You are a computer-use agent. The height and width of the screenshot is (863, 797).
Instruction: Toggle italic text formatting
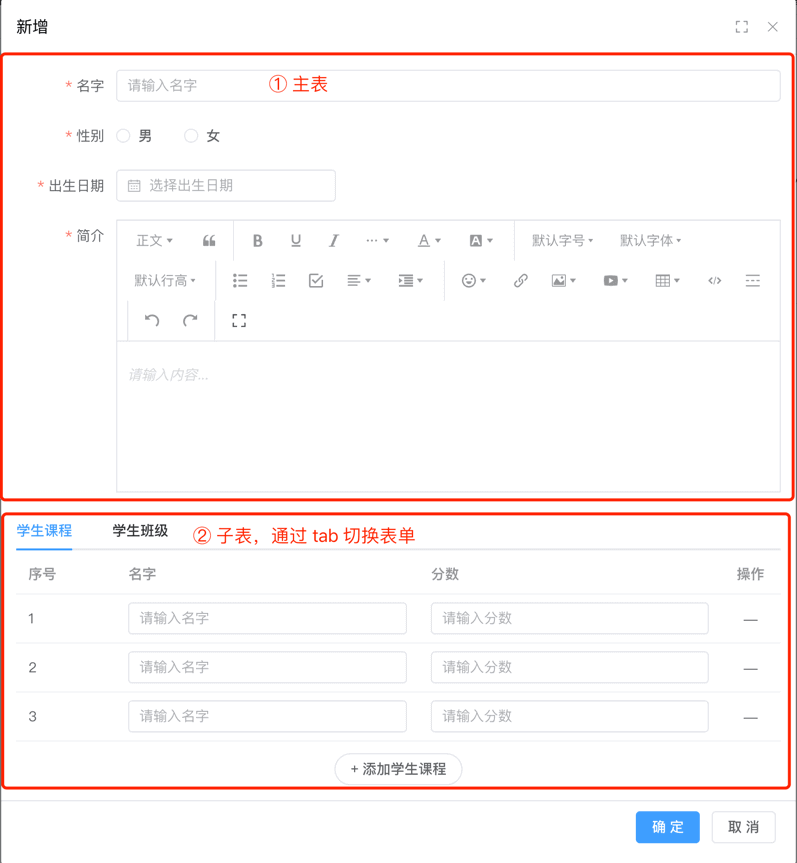pos(334,240)
